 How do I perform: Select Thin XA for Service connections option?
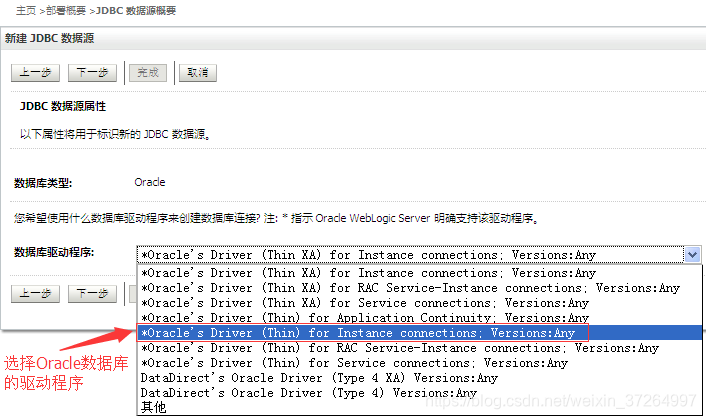click(x=419, y=303)
